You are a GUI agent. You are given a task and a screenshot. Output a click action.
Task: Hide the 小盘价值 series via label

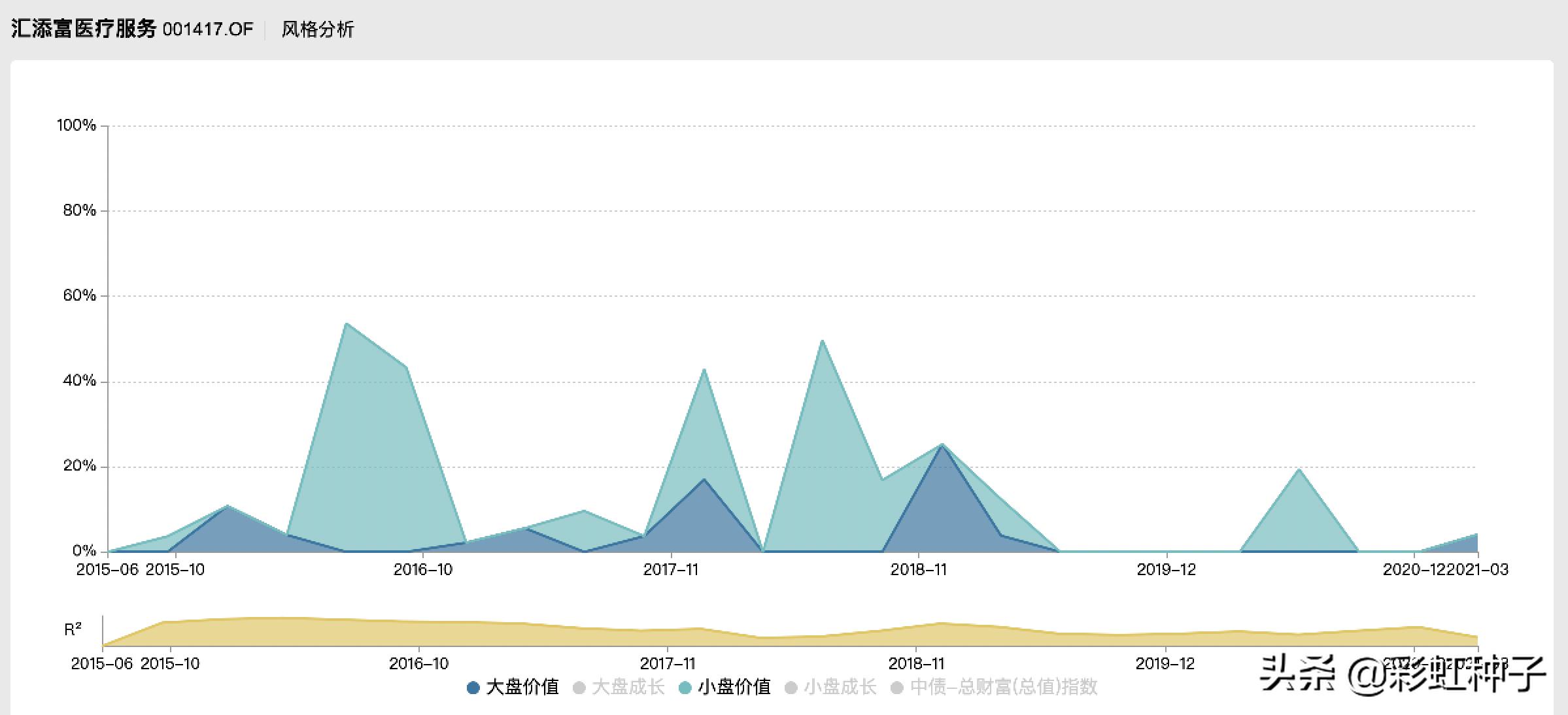pyautogui.click(x=734, y=687)
